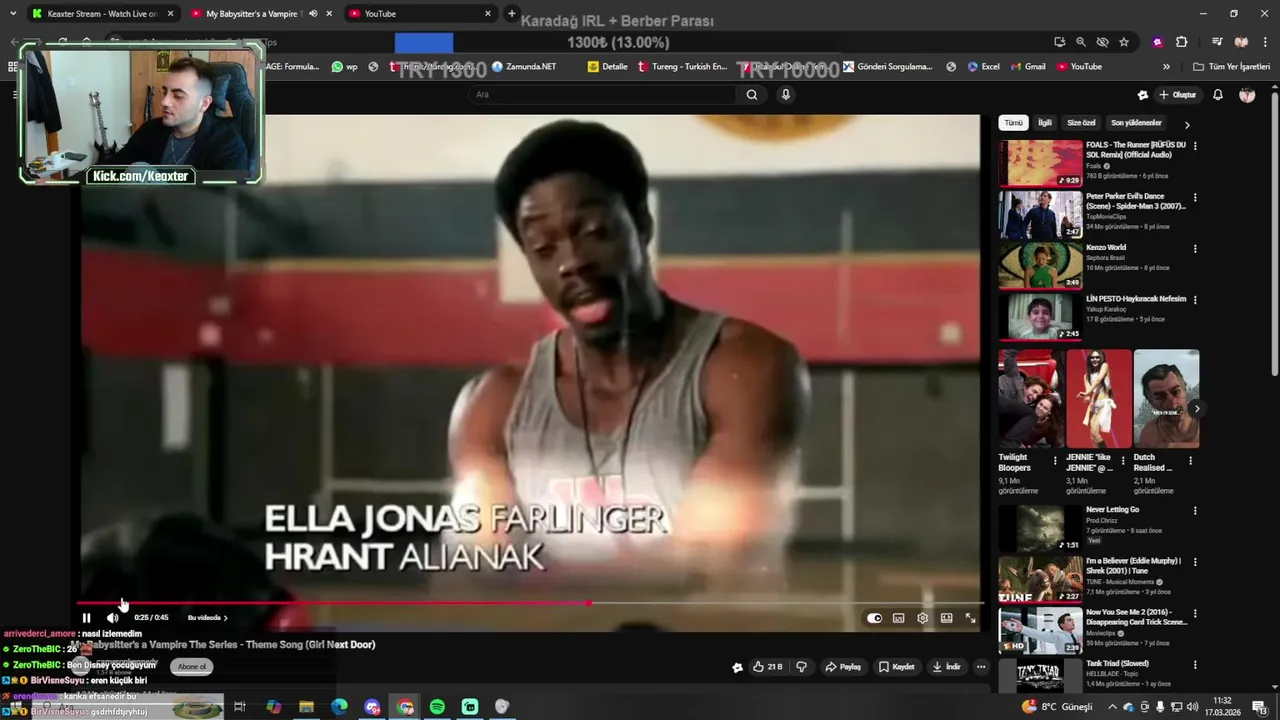Open the YouTube account avatar menu
Image resolution: width=1280 pixels, height=720 pixels.
(x=1247, y=95)
